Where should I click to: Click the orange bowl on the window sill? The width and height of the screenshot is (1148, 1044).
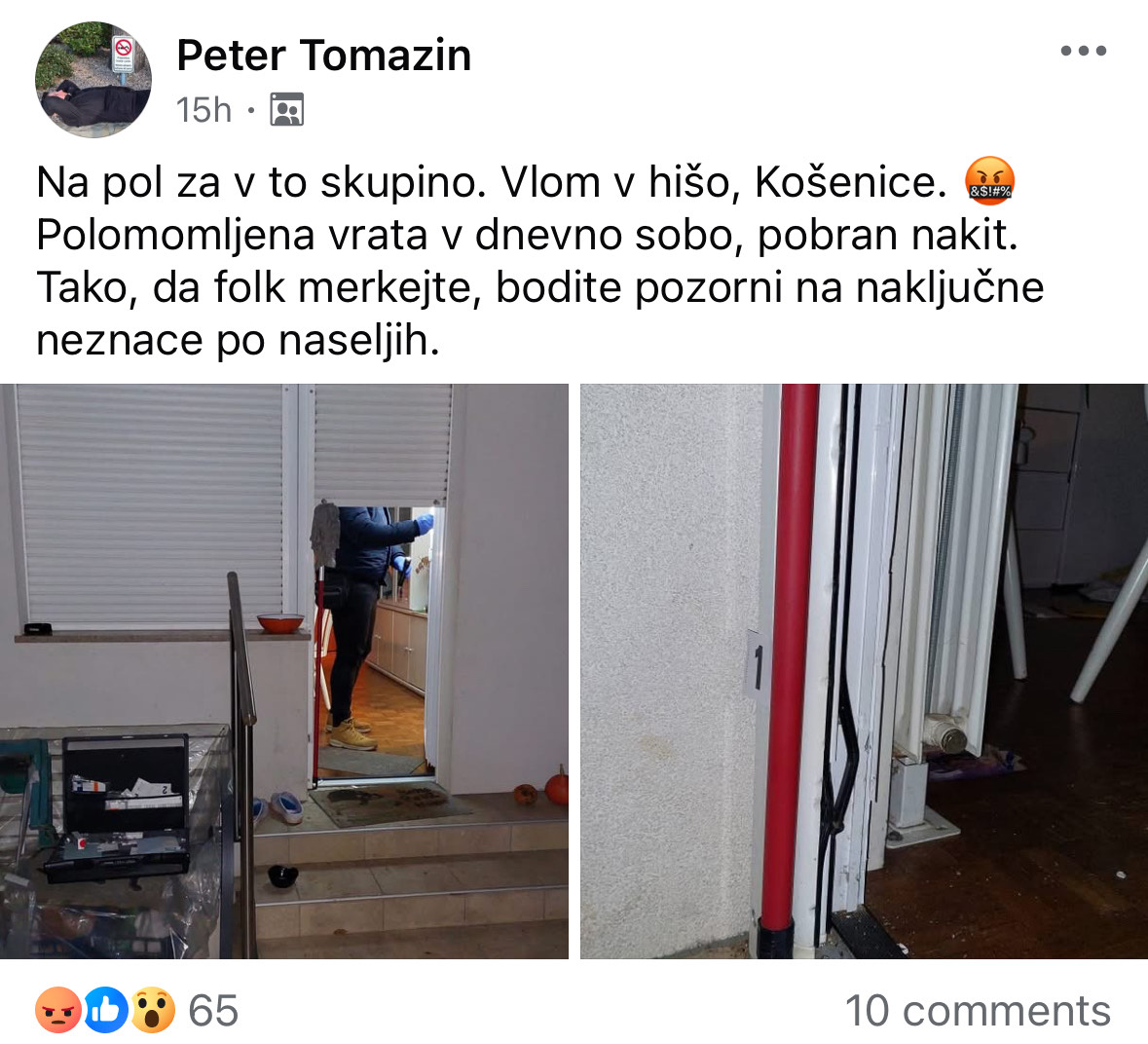(280, 623)
